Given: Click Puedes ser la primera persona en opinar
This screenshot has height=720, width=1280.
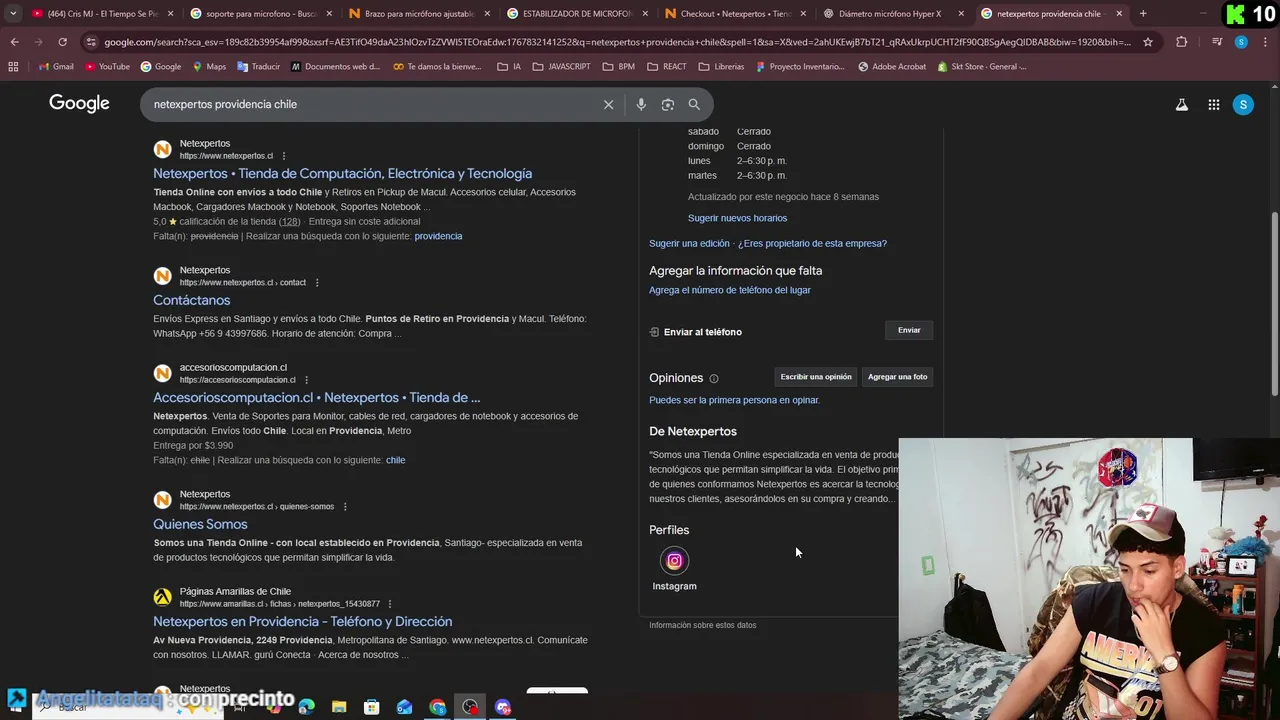Looking at the screenshot, I should (x=734, y=400).
